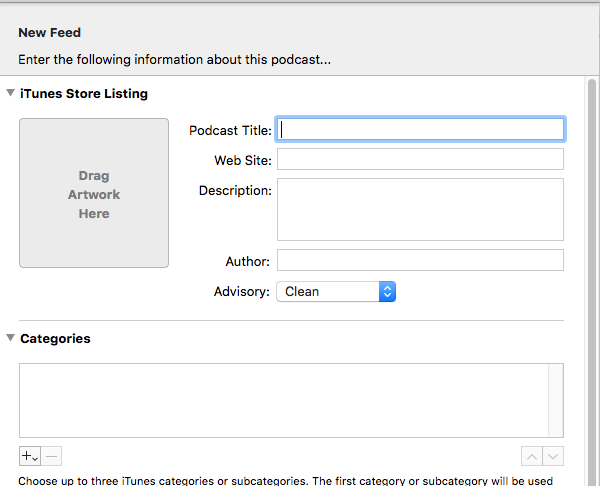Click the Categories section heading
The image size is (600, 486).
coord(55,339)
